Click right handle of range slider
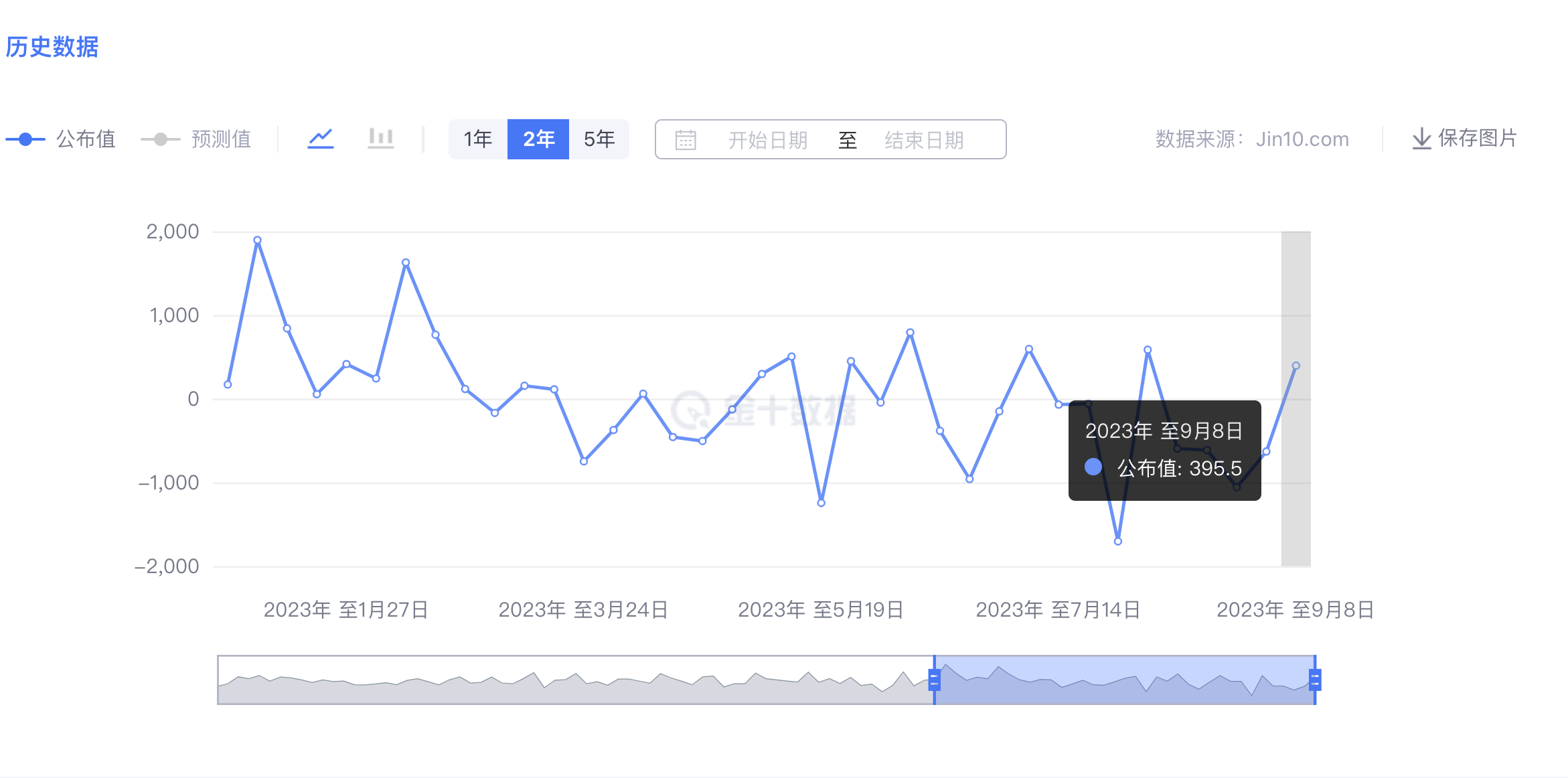The height and width of the screenshot is (778, 1568). (1315, 680)
